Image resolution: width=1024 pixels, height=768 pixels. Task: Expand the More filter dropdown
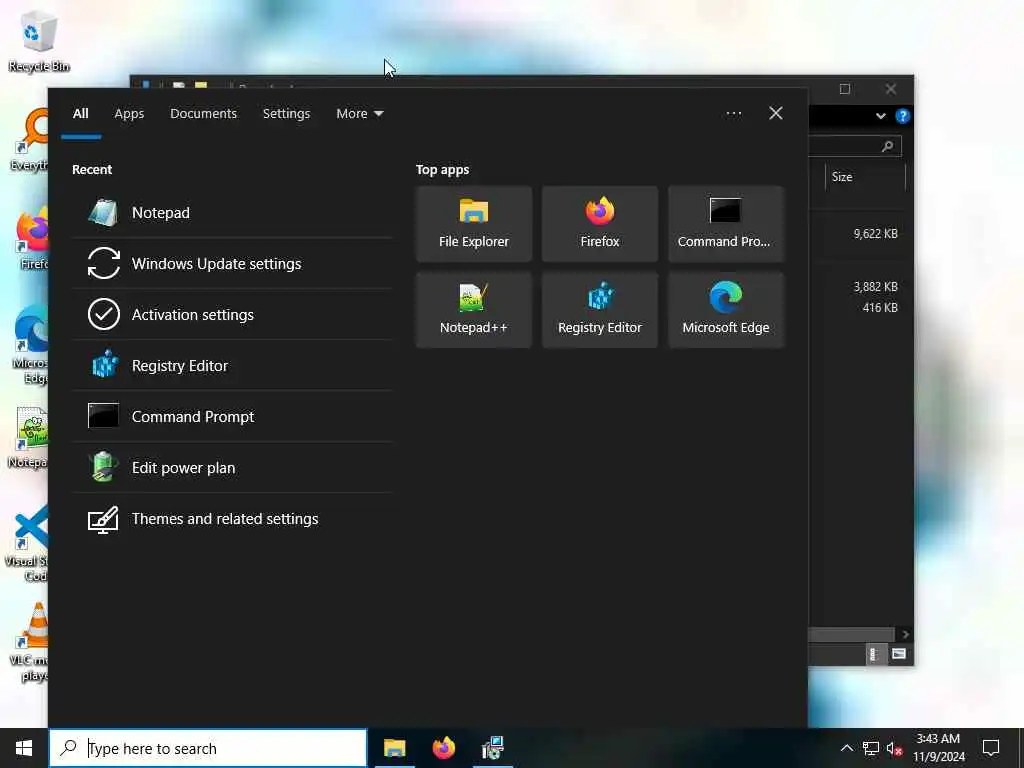point(359,114)
